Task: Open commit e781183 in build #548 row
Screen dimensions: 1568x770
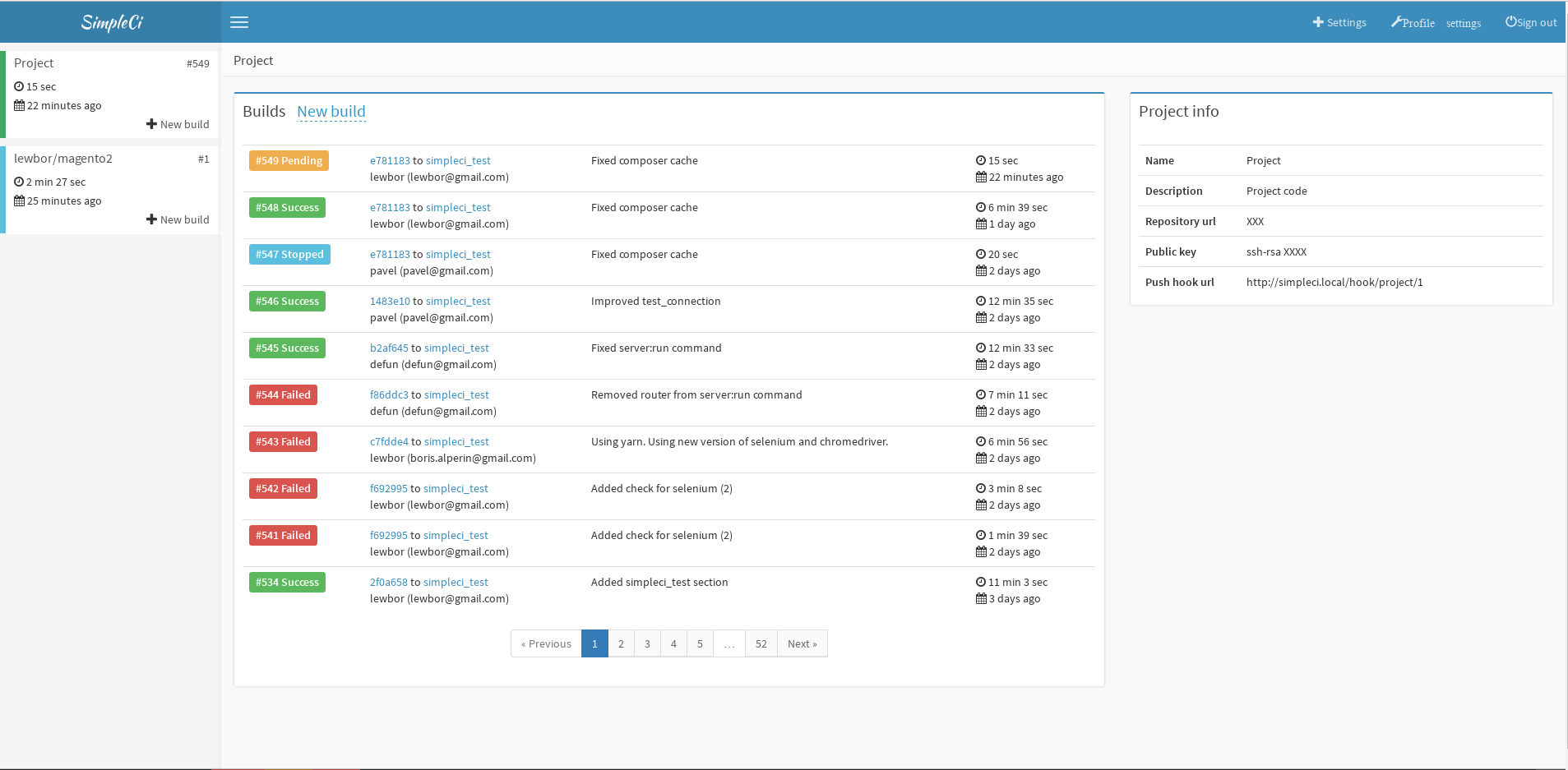Action: click(390, 207)
